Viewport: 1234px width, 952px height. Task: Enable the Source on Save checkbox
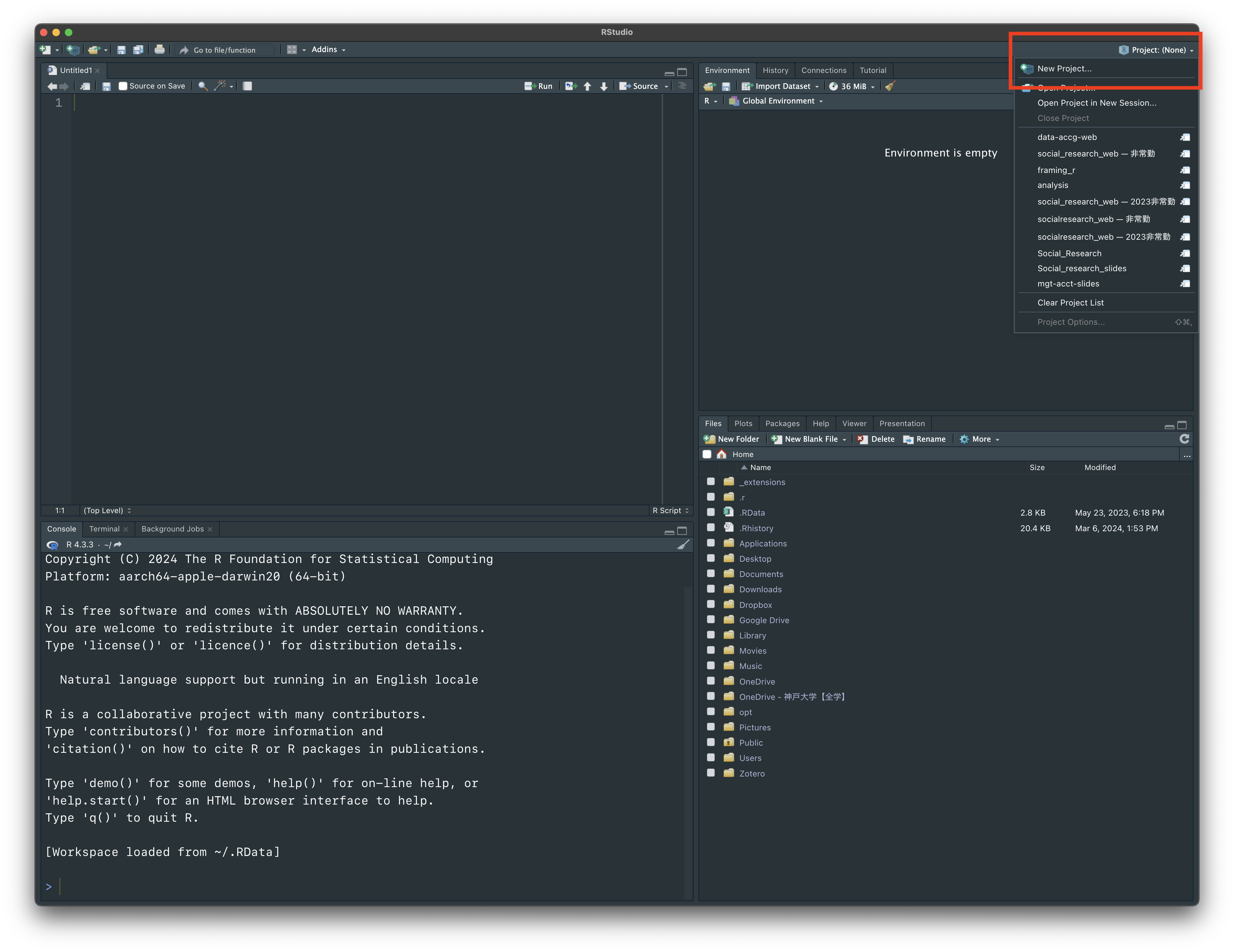(123, 86)
